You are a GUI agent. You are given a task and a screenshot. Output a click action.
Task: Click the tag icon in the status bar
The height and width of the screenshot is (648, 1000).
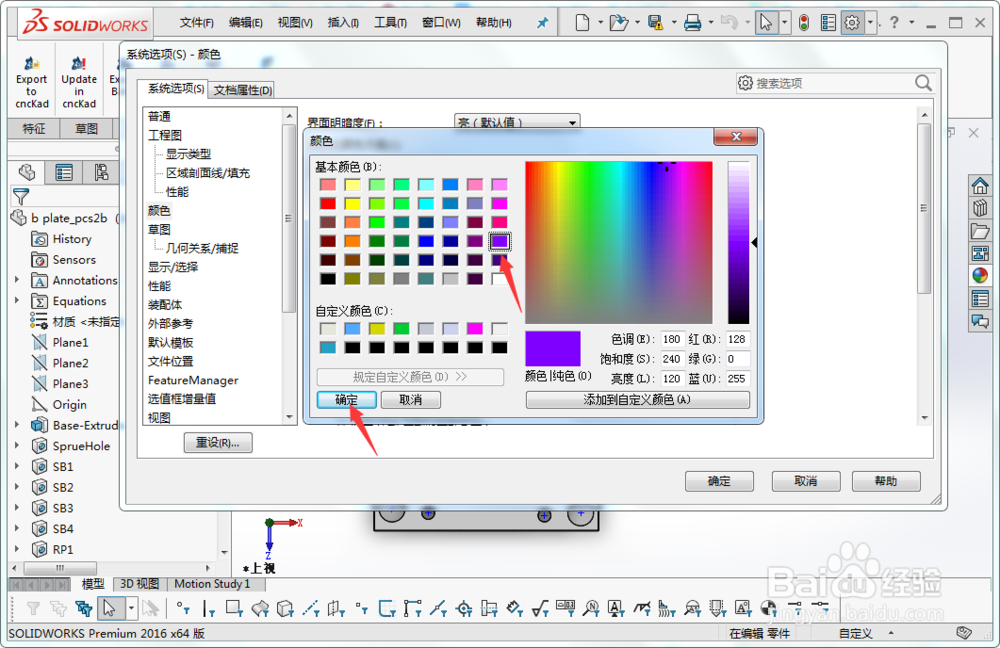[x=964, y=633]
